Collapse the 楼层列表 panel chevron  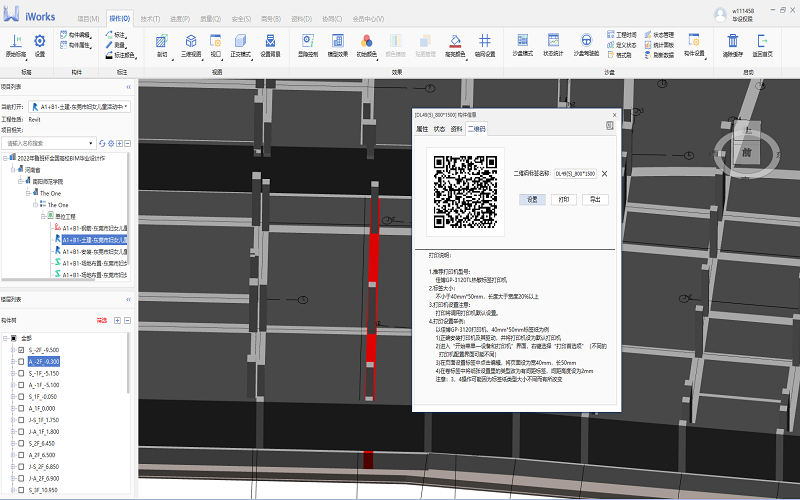point(129,299)
